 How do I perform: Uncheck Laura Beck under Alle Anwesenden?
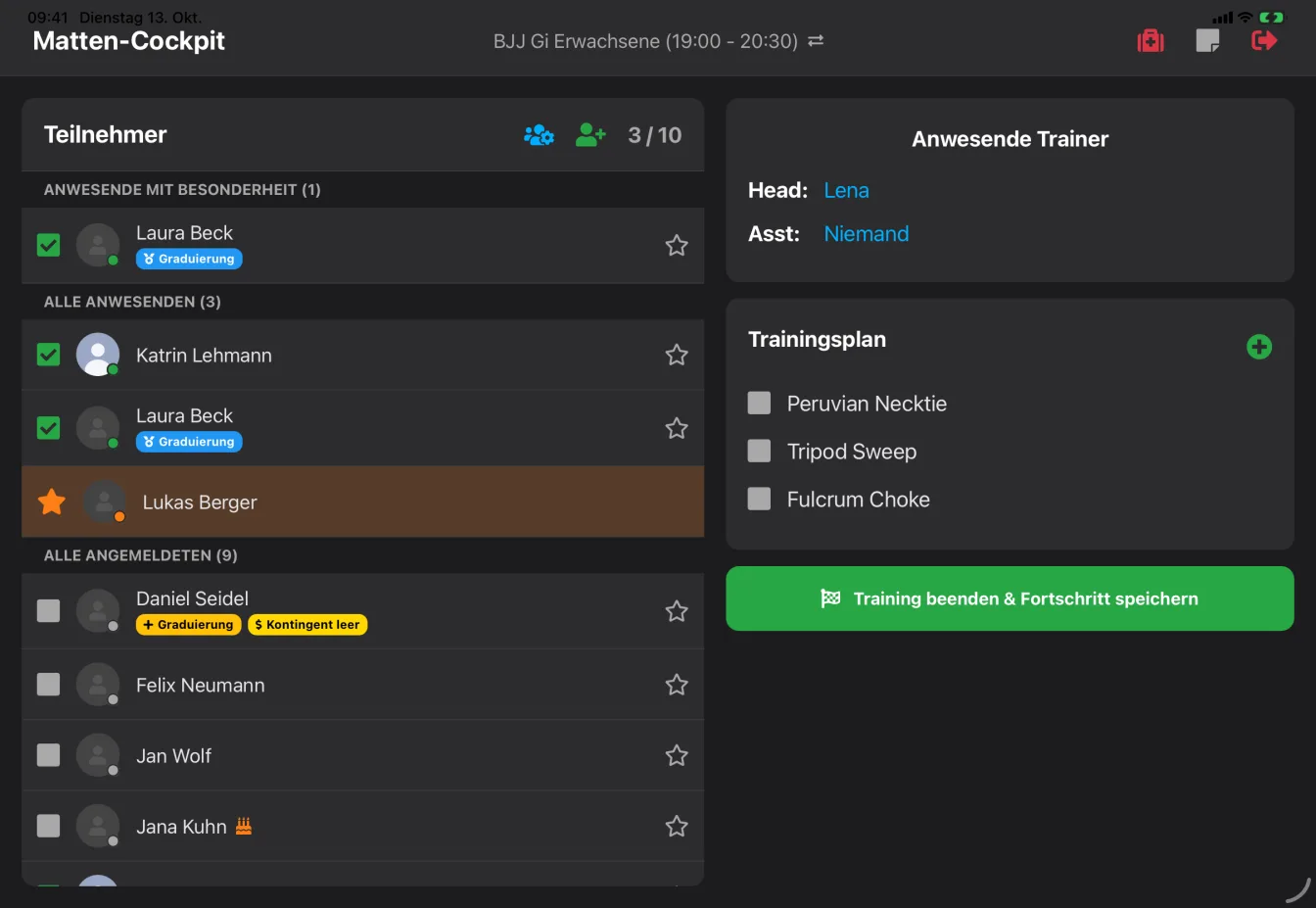point(48,428)
